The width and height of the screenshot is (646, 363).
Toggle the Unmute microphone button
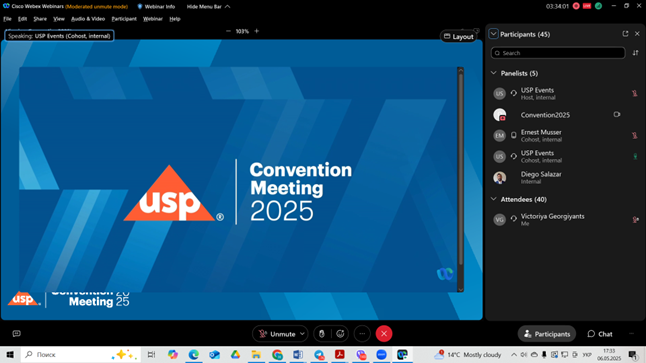(x=276, y=334)
